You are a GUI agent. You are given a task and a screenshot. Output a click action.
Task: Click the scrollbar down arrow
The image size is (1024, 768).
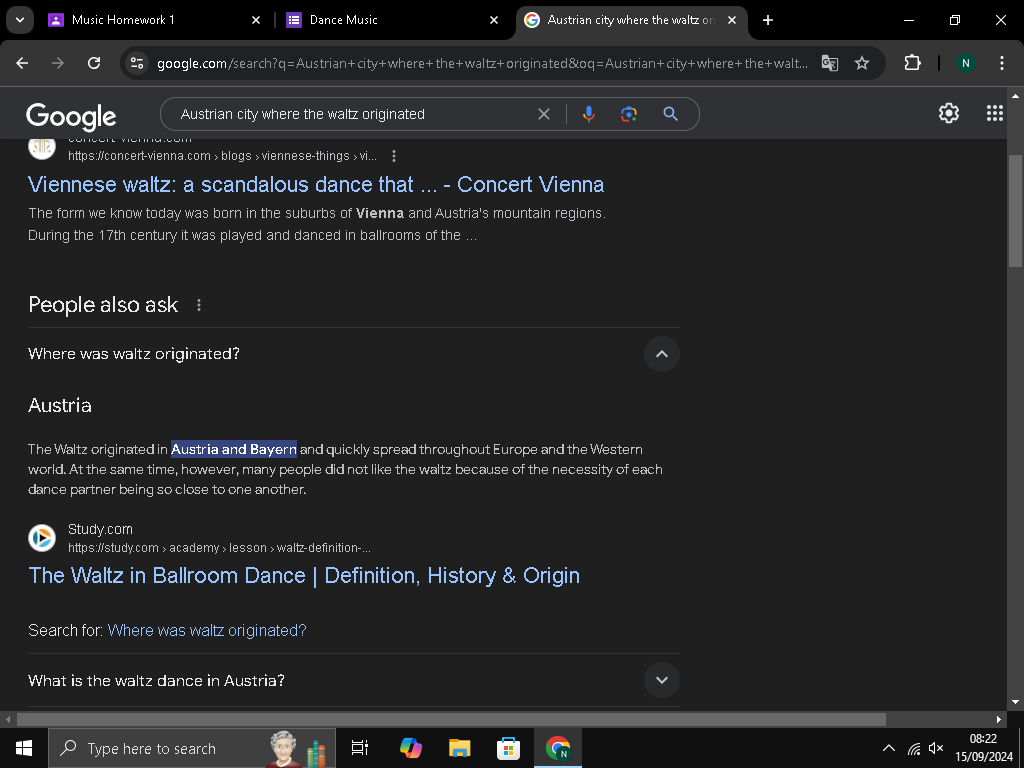pyautogui.click(x=1015, y=702)
